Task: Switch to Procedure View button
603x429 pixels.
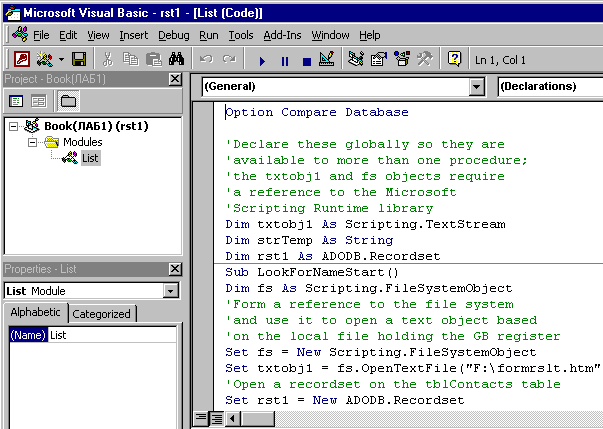Action: (201, 418)
